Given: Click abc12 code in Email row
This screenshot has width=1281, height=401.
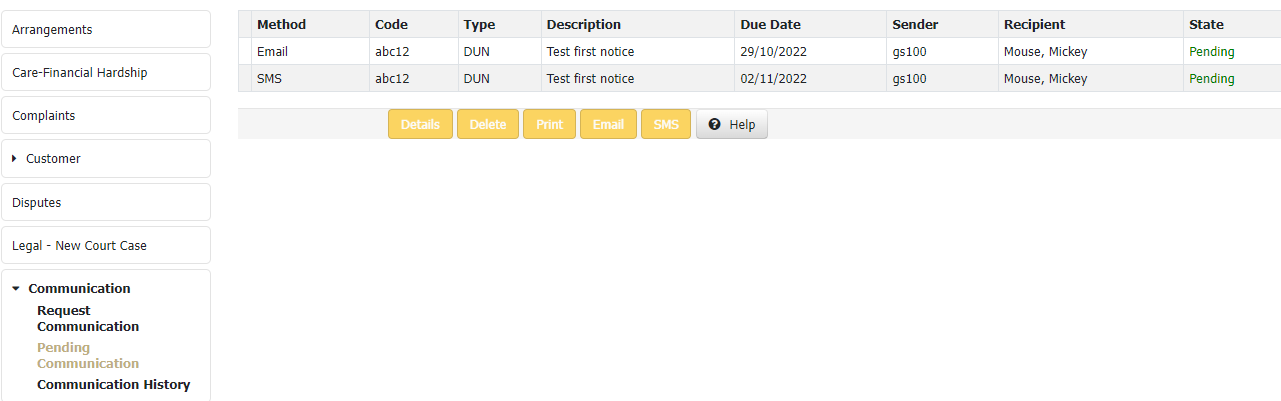Looking at the screenshot, I should pyautogui.click(x=392, y=51).
